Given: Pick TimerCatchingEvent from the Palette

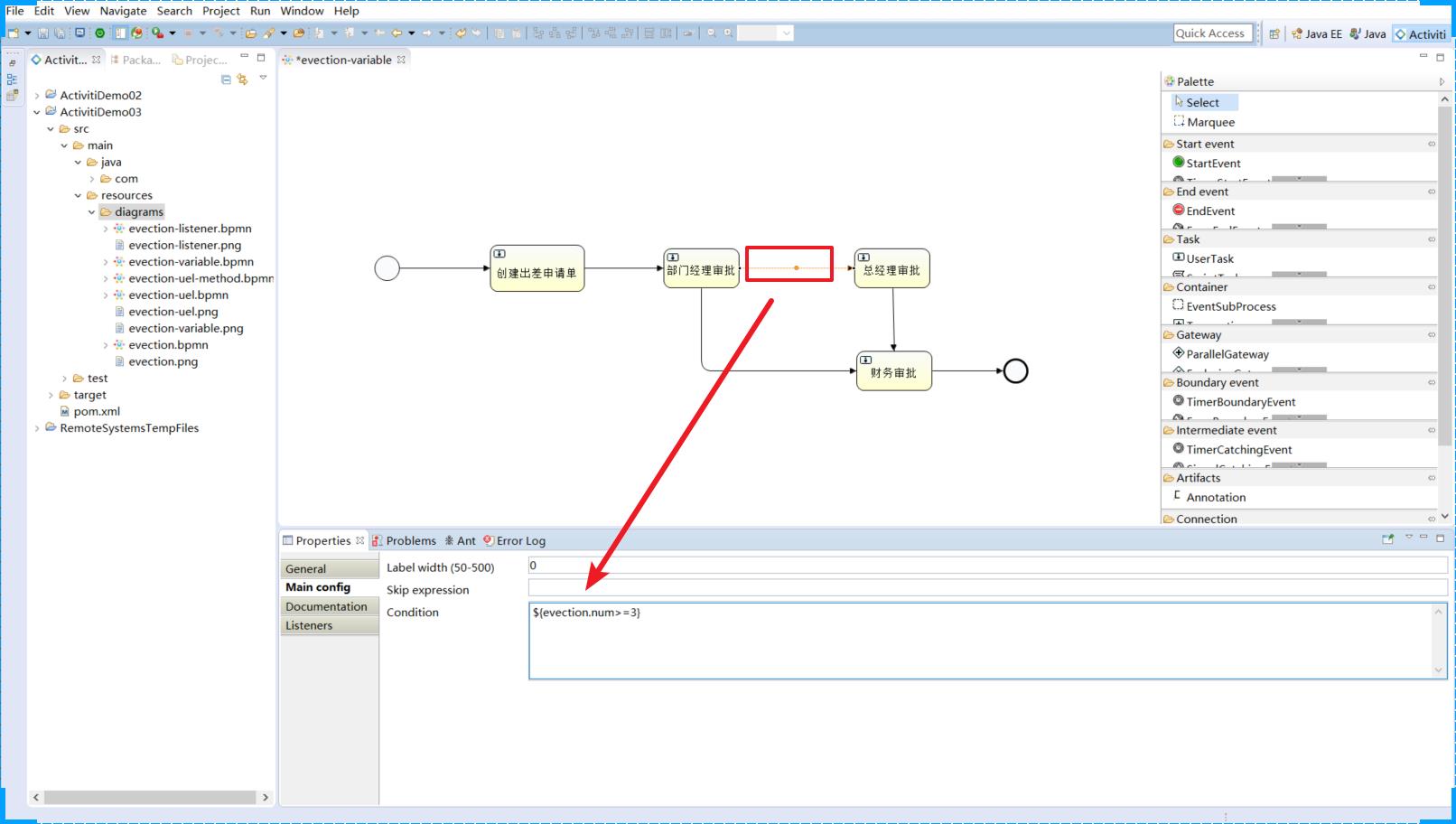Looking at the screenshot, I should point(1232,449).
